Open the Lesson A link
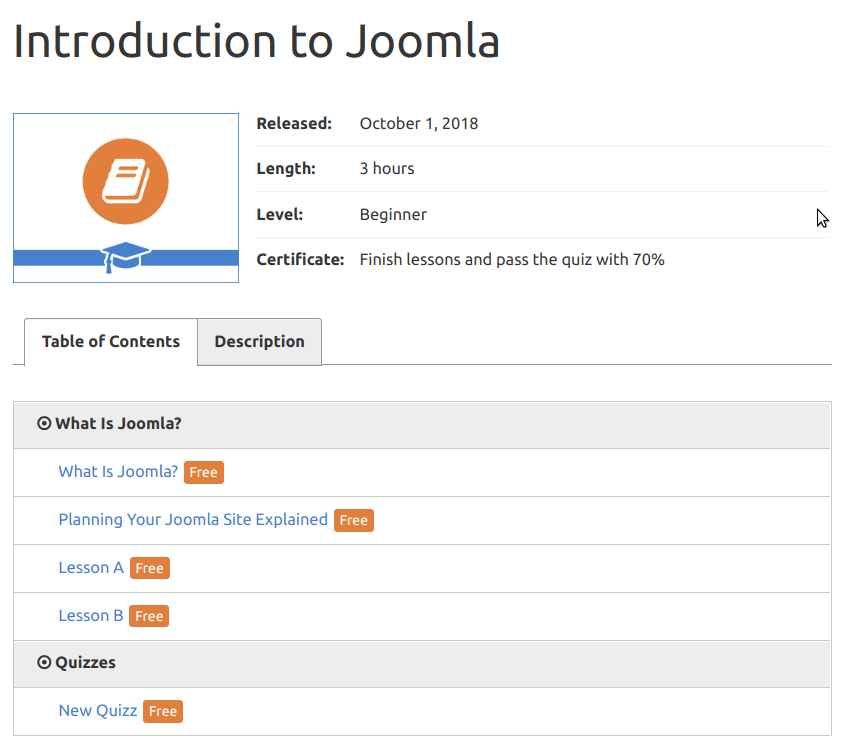The height and width of the screenshot is (742, 847). point(91,568)
